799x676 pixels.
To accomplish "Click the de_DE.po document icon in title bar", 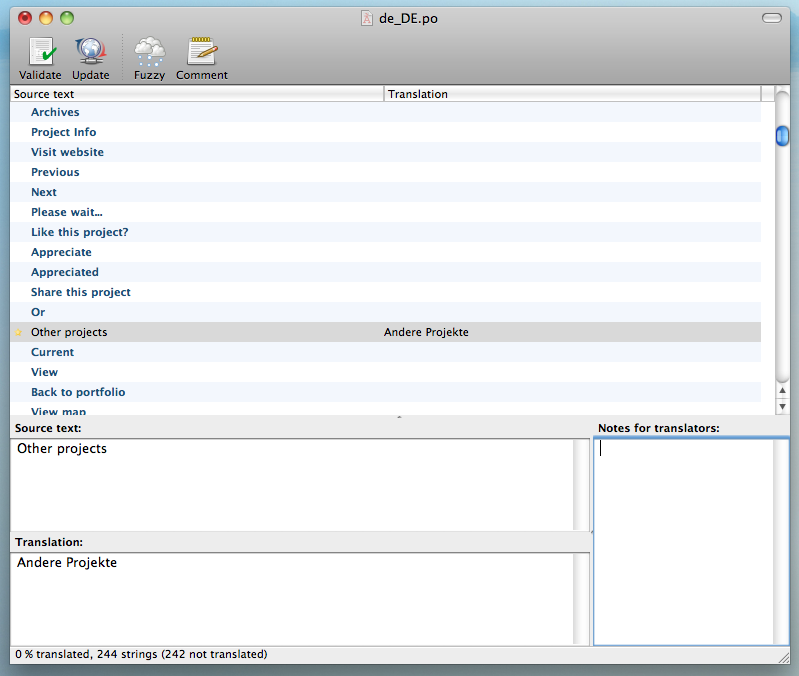I will coord(367,18).
